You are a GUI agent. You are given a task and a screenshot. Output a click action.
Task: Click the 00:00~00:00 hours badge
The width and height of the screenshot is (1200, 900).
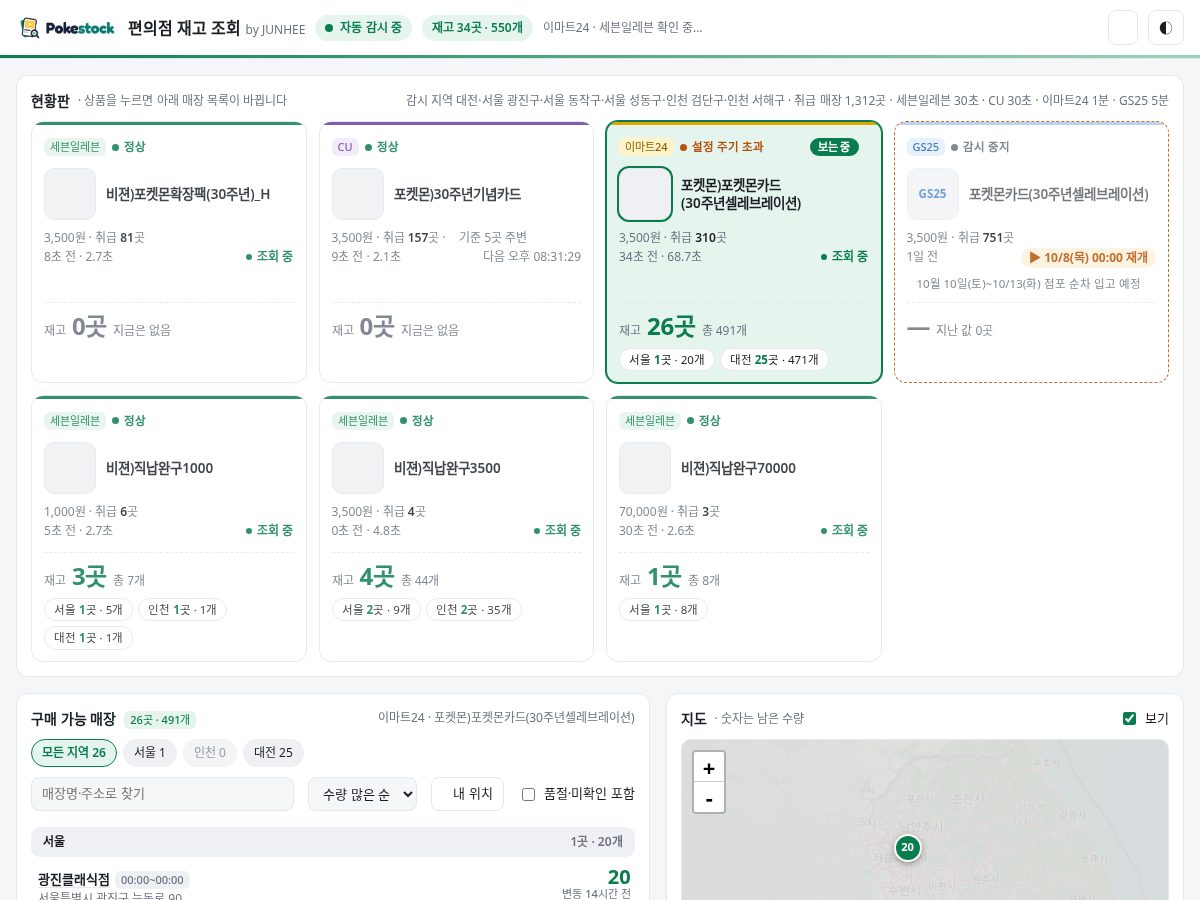point(152,880)
